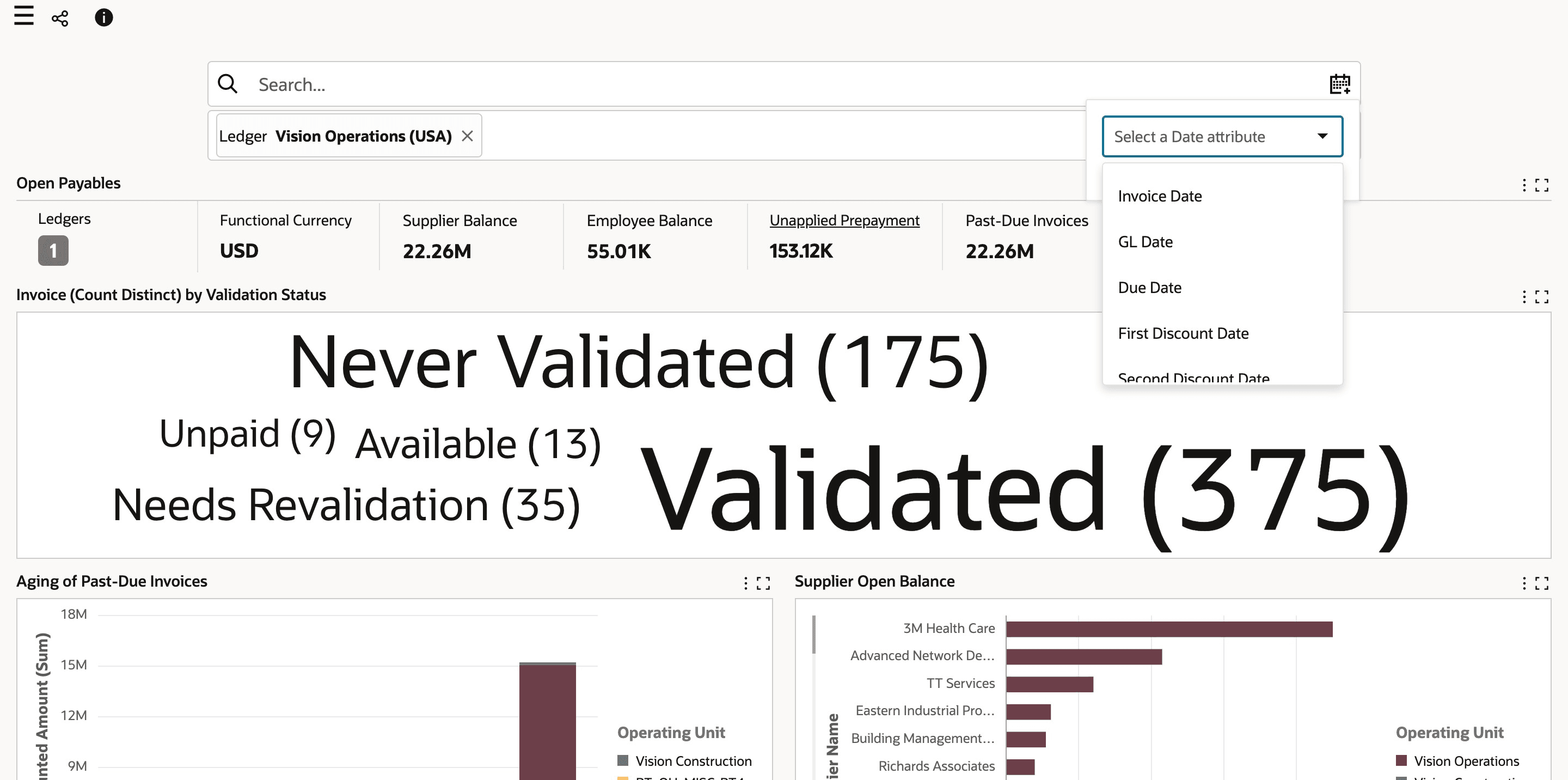The height and width of the screenshot is (780, 1568).
Task: Open Supplier Open Balance options menu
Action: pos(1524,583)
